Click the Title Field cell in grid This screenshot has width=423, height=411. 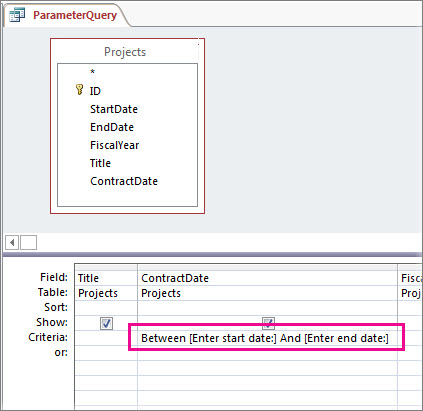point(106,278)
